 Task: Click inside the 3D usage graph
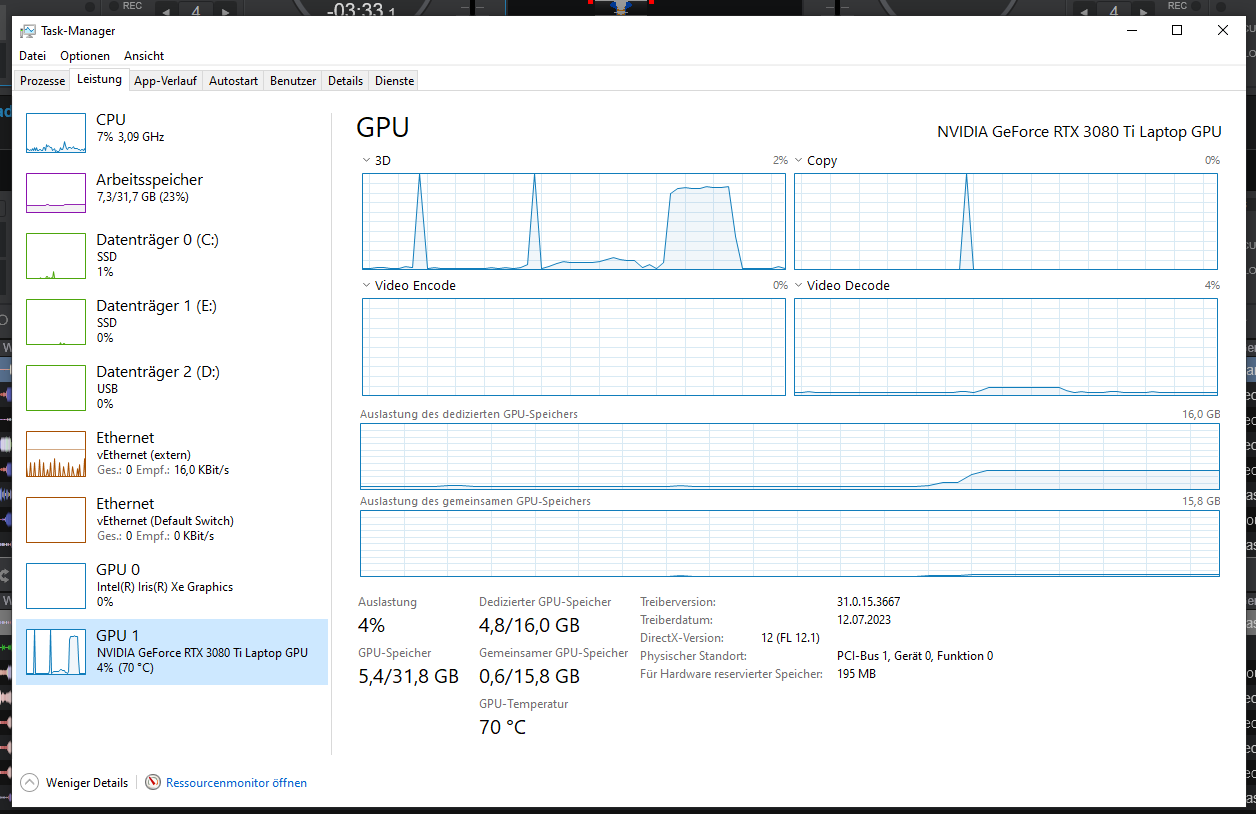tap(574, 221)
